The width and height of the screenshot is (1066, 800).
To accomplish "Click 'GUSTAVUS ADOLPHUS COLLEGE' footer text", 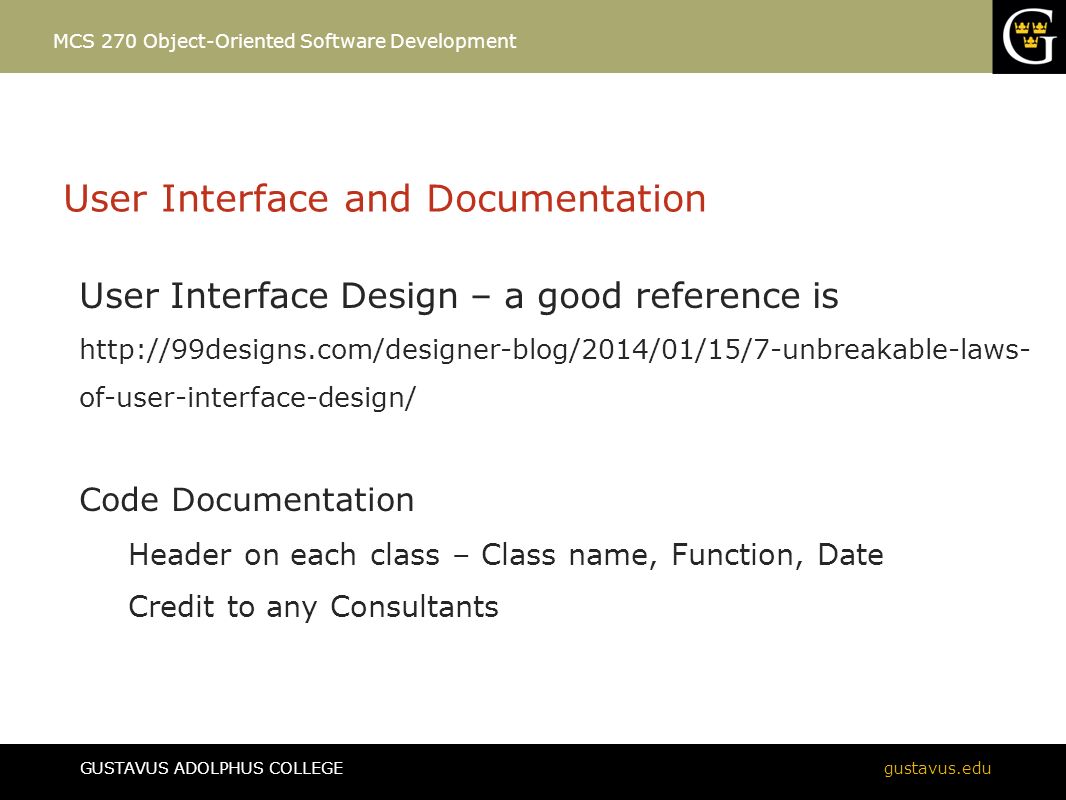I will [211, 769].
